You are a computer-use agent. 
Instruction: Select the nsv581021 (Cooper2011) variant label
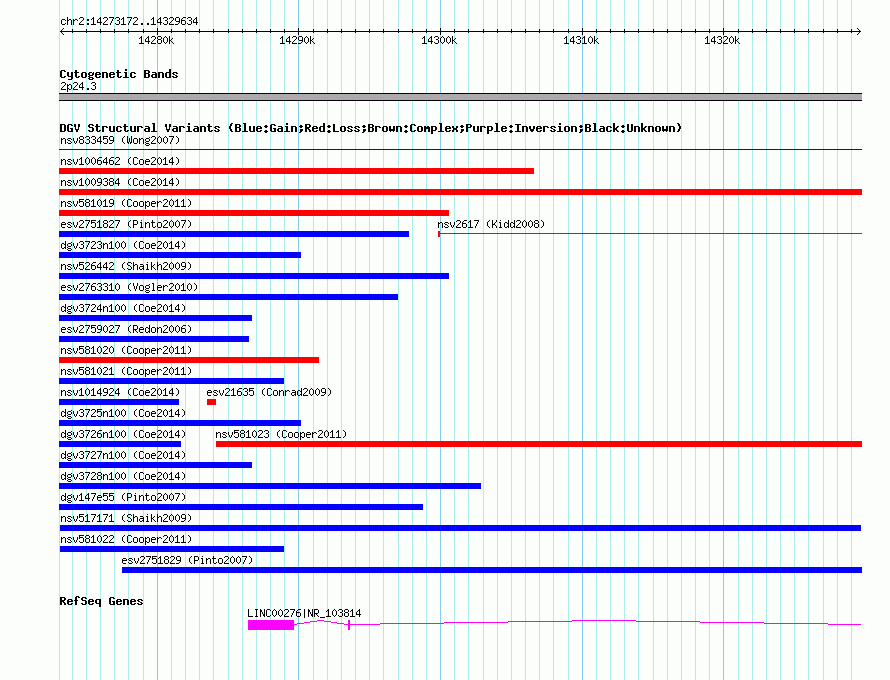click(126, 371)
